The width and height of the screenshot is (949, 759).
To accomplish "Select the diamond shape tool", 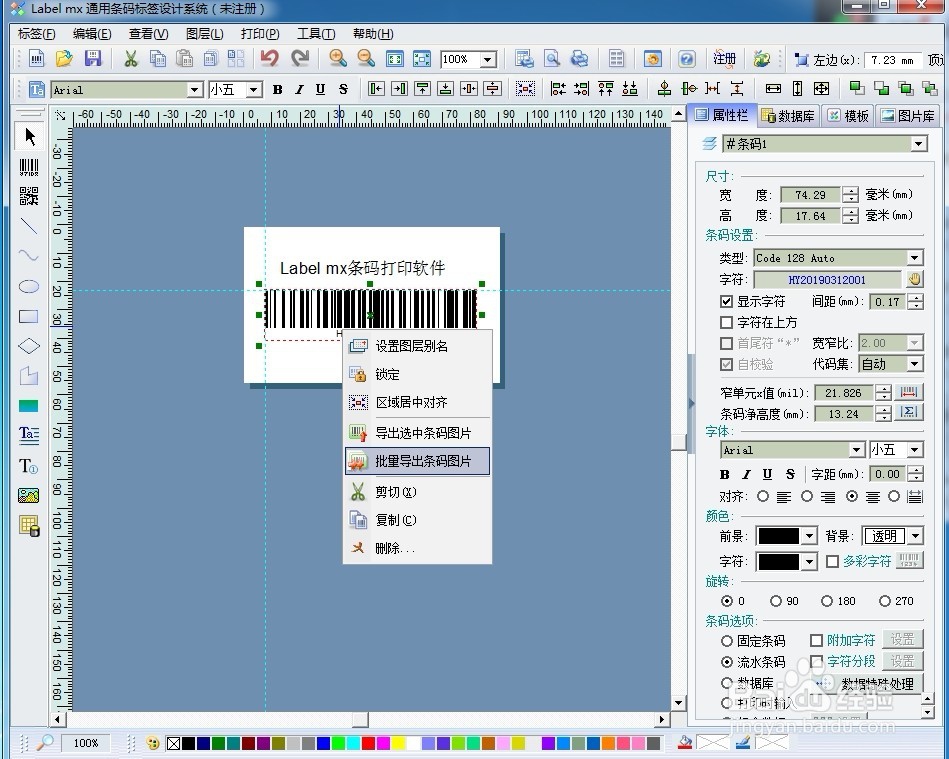I will click(28, 346).
